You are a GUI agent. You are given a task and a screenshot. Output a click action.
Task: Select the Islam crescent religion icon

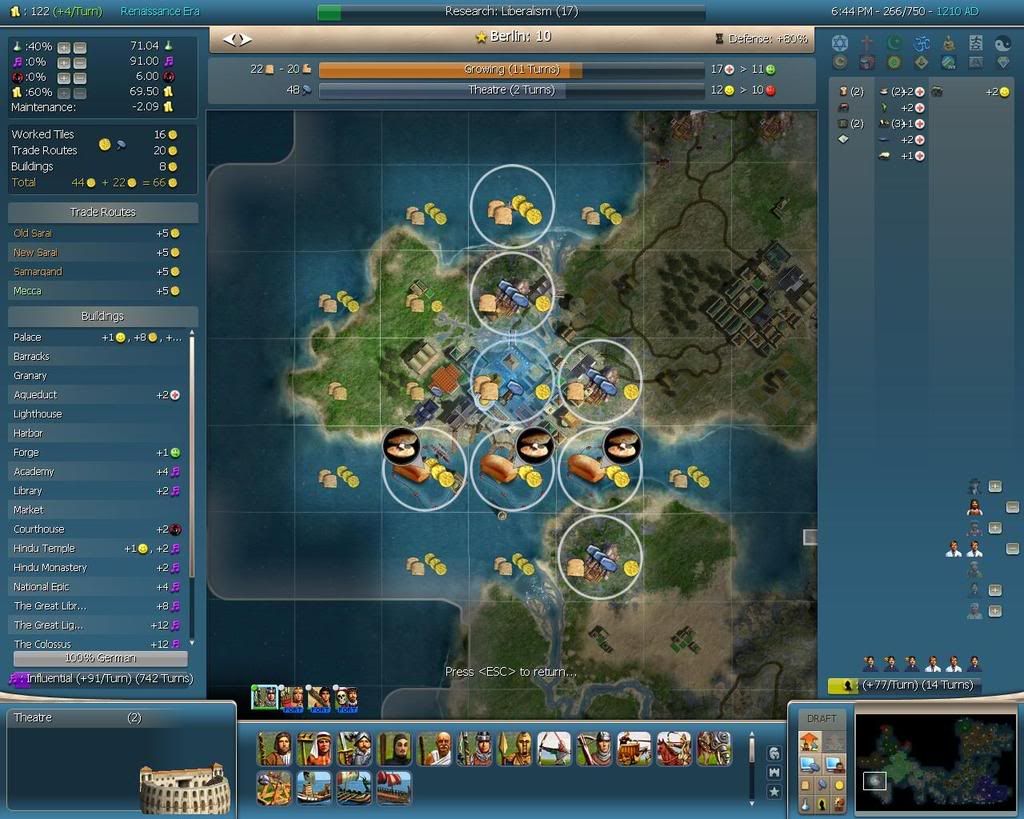click(894, 43)
